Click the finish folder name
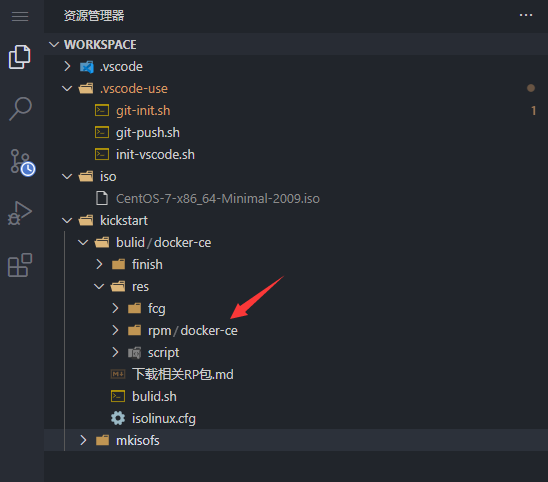 147,265
